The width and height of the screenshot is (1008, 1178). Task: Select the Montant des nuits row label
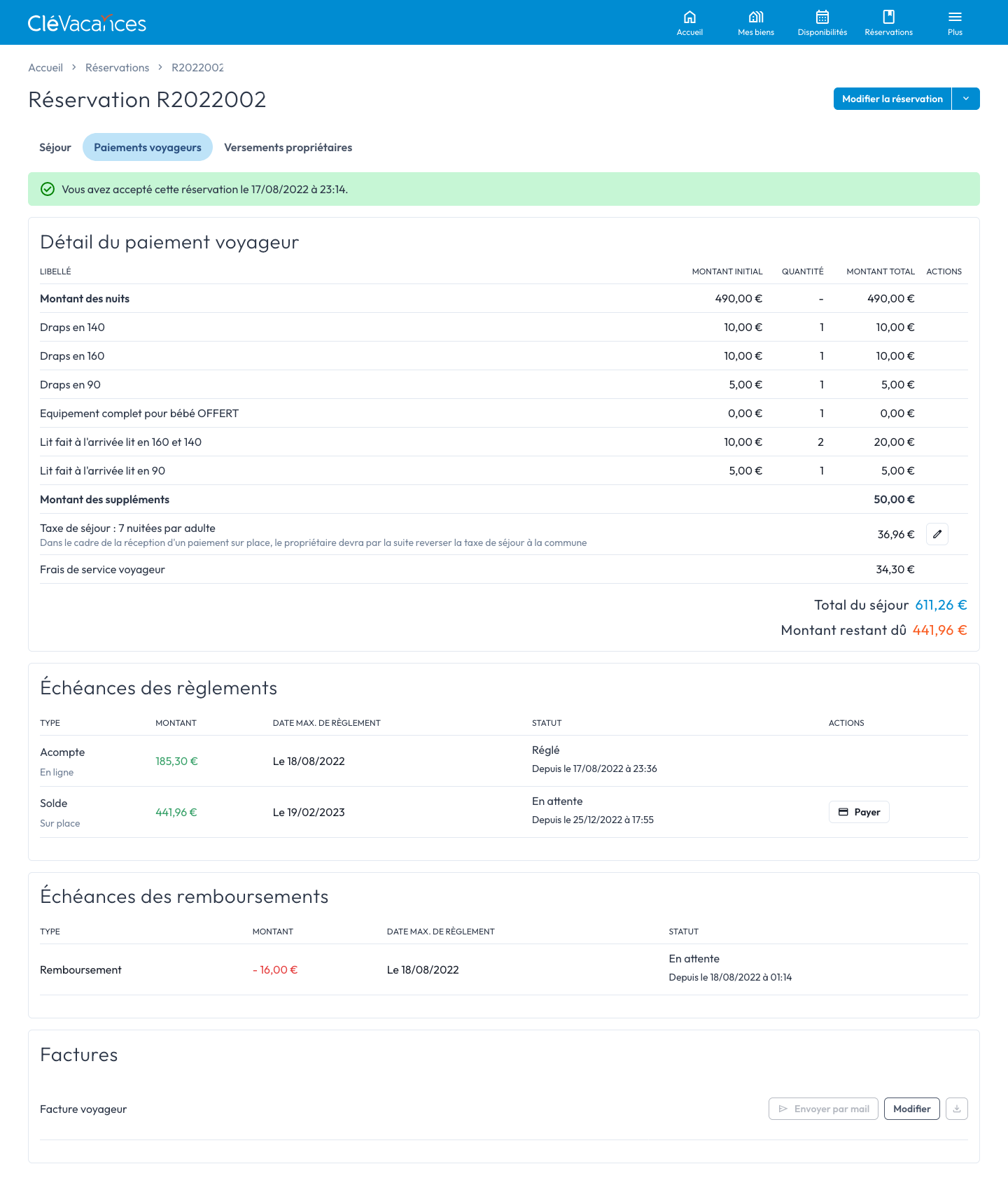tap(85, 298)
